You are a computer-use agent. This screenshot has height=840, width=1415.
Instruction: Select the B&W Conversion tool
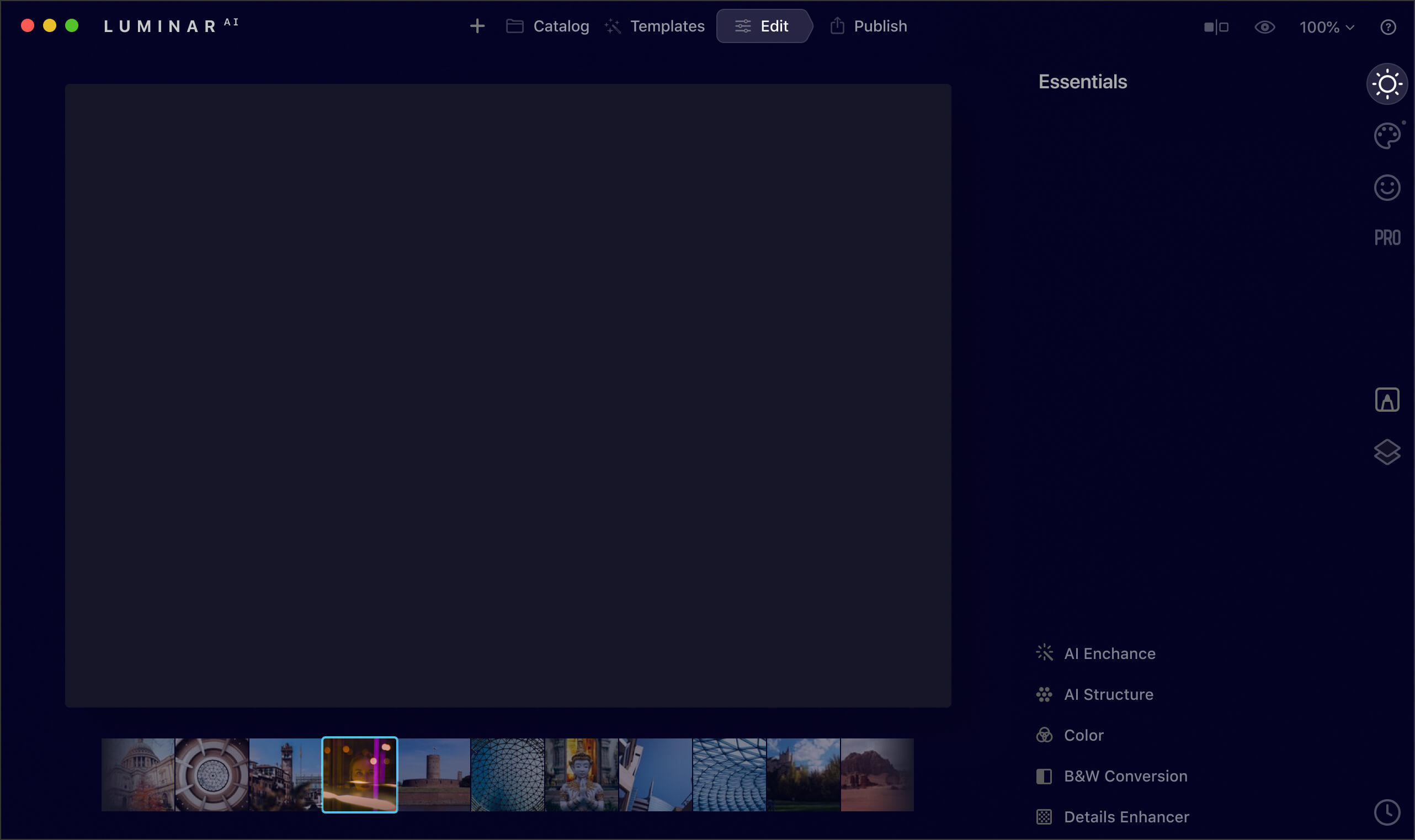[x=1125, y=776]
